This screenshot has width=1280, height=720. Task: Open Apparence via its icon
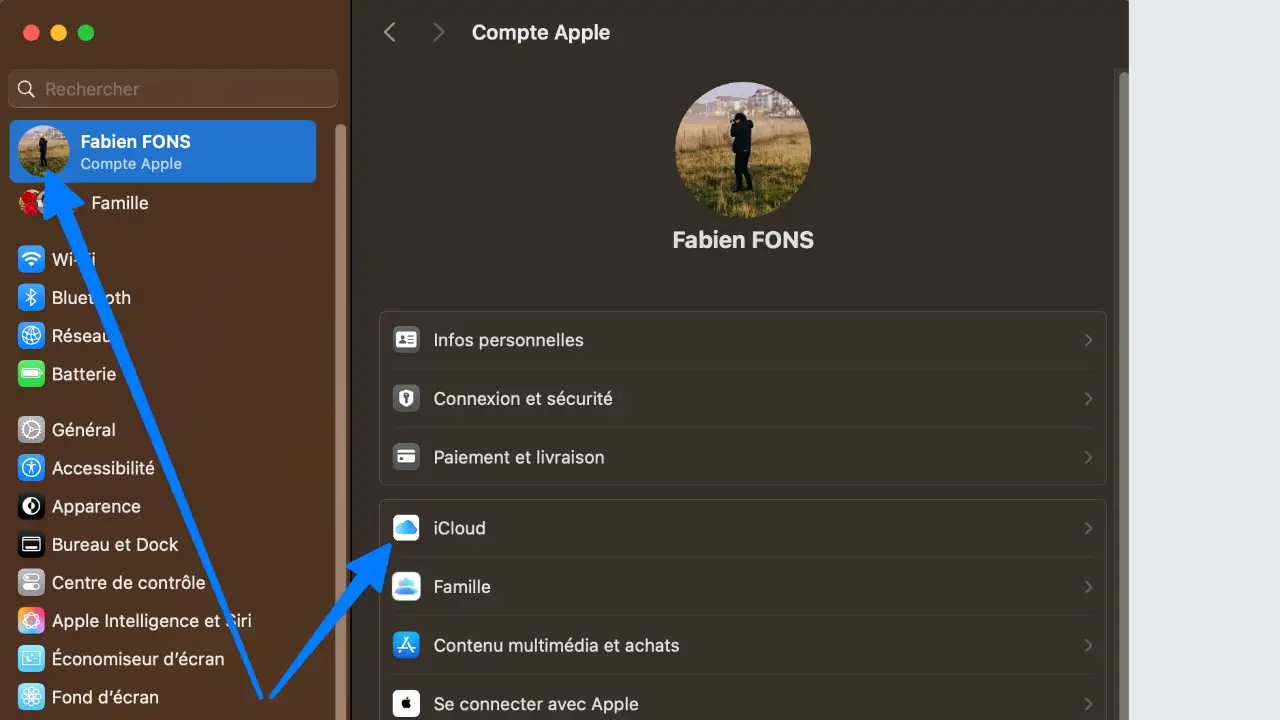pyautogui.click(x=32, y=506)
